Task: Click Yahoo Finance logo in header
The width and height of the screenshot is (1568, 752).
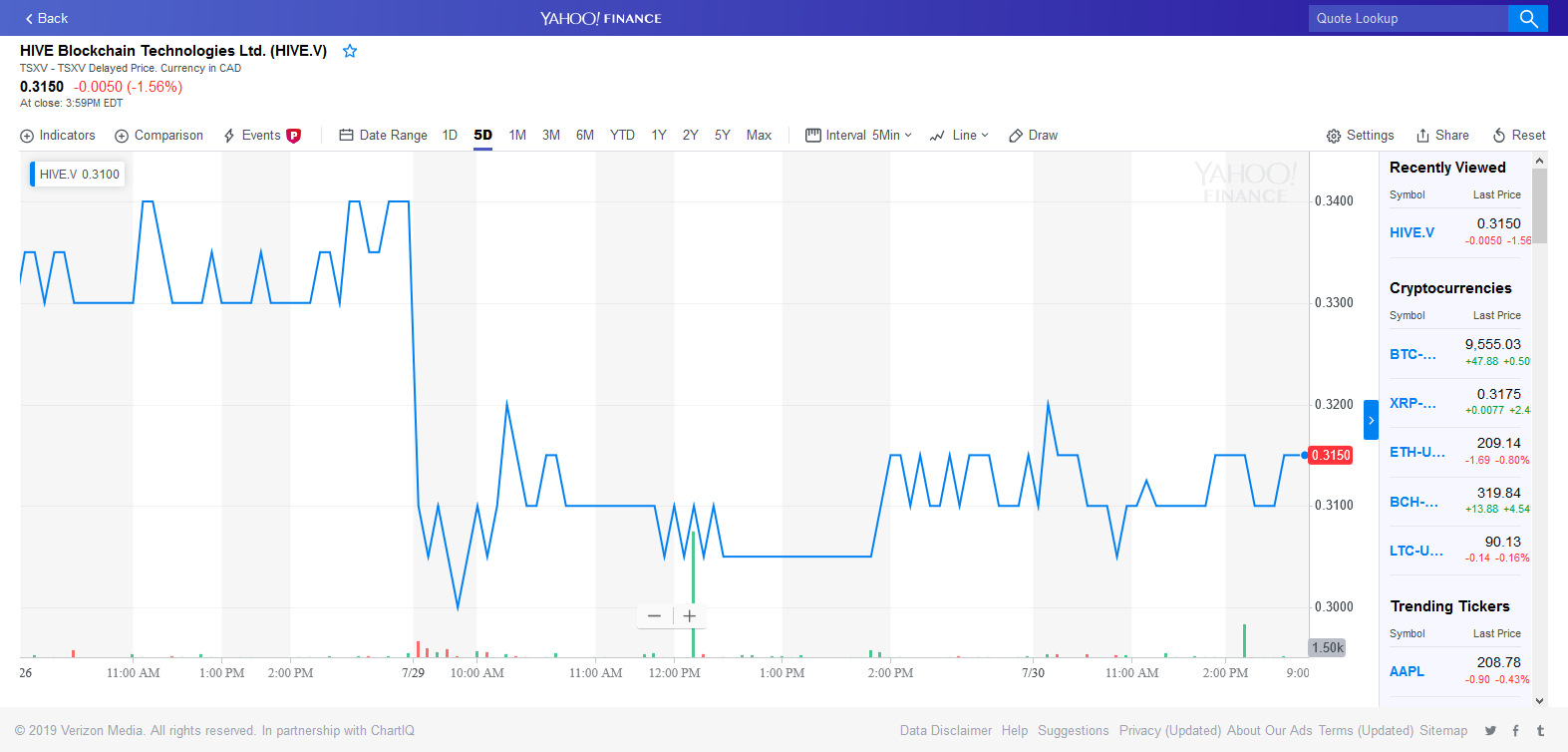Action: coord(601,18)
